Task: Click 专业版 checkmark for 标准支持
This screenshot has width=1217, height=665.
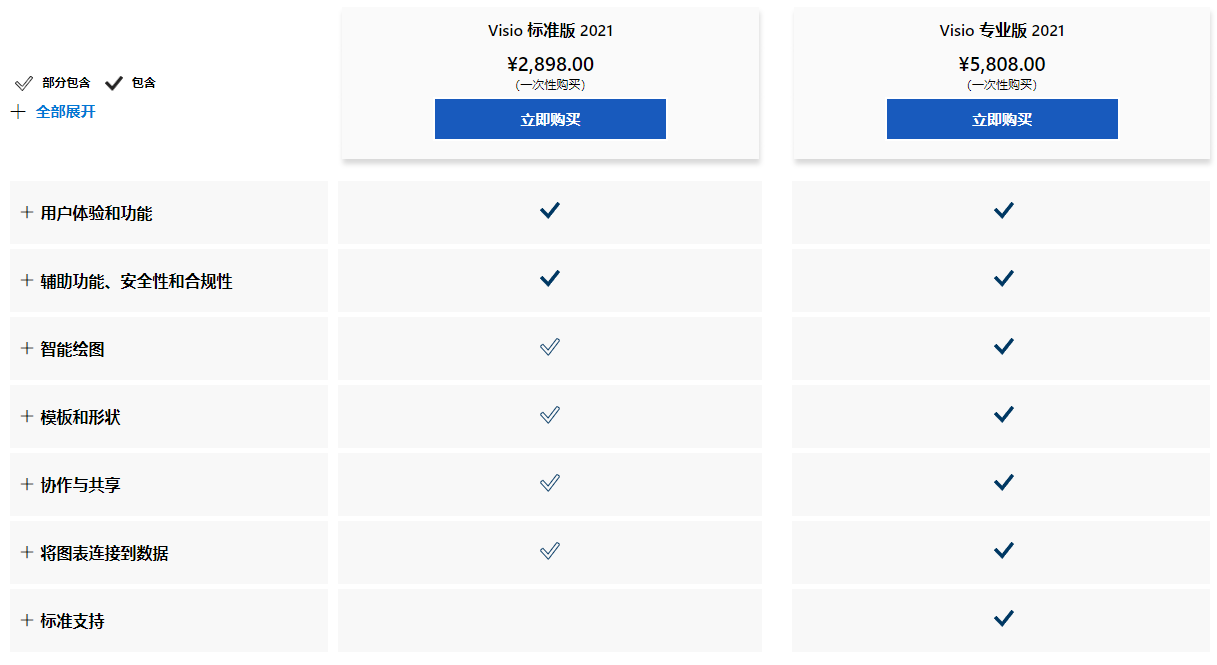Action: pyautogui.click(x=1004, y=619)
